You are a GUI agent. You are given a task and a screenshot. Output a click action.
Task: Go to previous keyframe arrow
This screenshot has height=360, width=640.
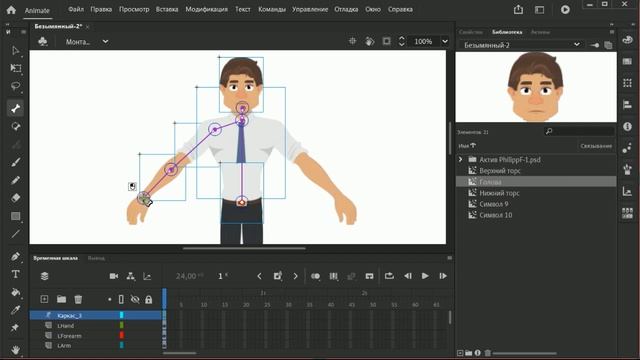coord(259,276)
